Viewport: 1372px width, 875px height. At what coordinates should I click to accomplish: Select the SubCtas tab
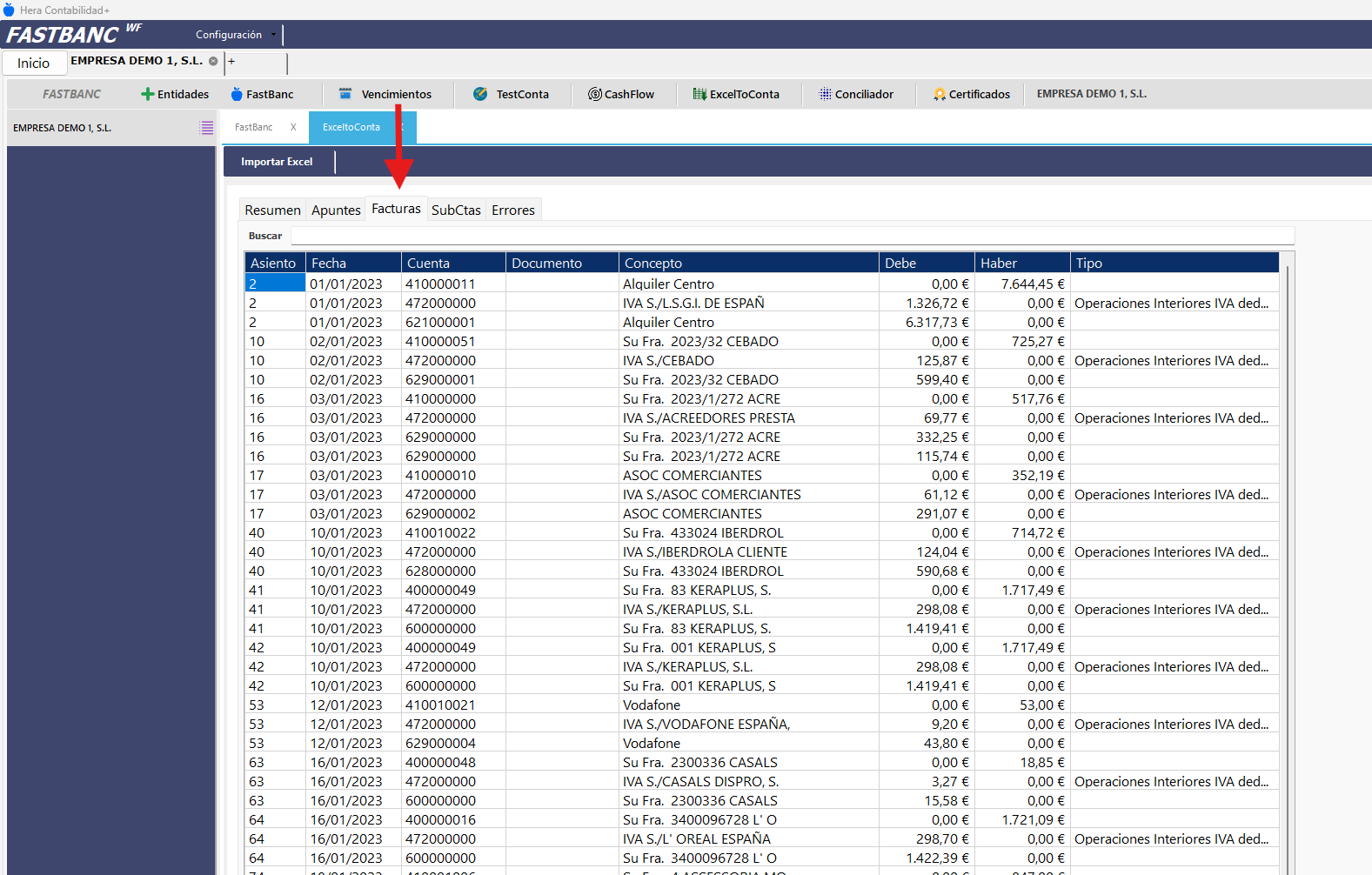[456, 210]
